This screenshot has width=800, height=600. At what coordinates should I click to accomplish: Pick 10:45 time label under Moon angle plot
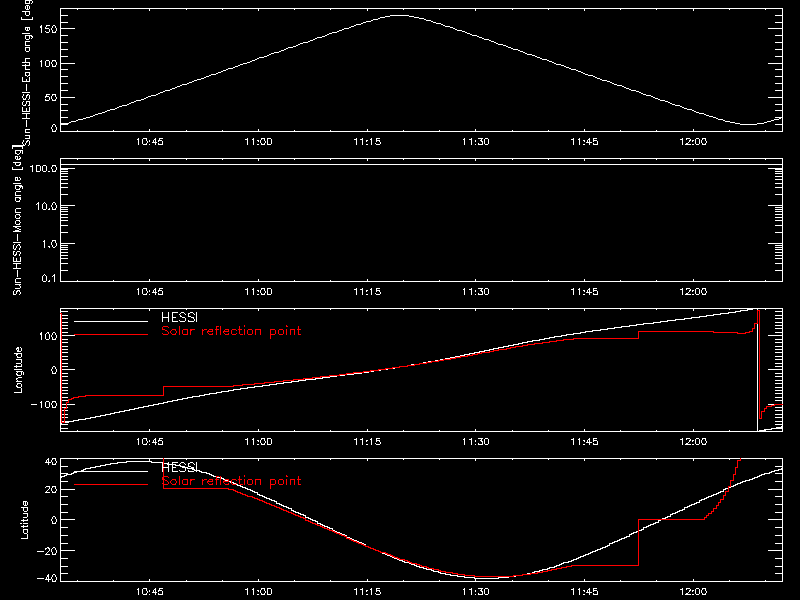pyautogui.click(x=149, y=292)
